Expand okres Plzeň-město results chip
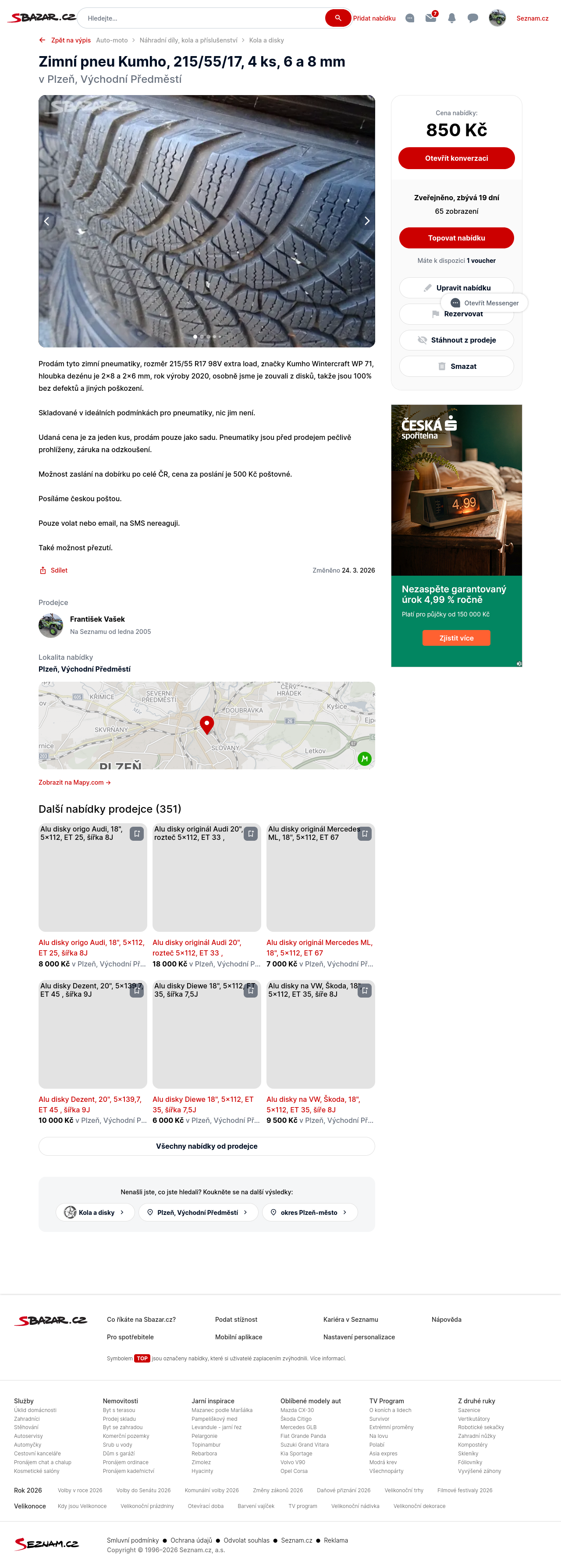Image resolution: width=561 pixels, height=1568 pixels. [x=309, y=1213]
